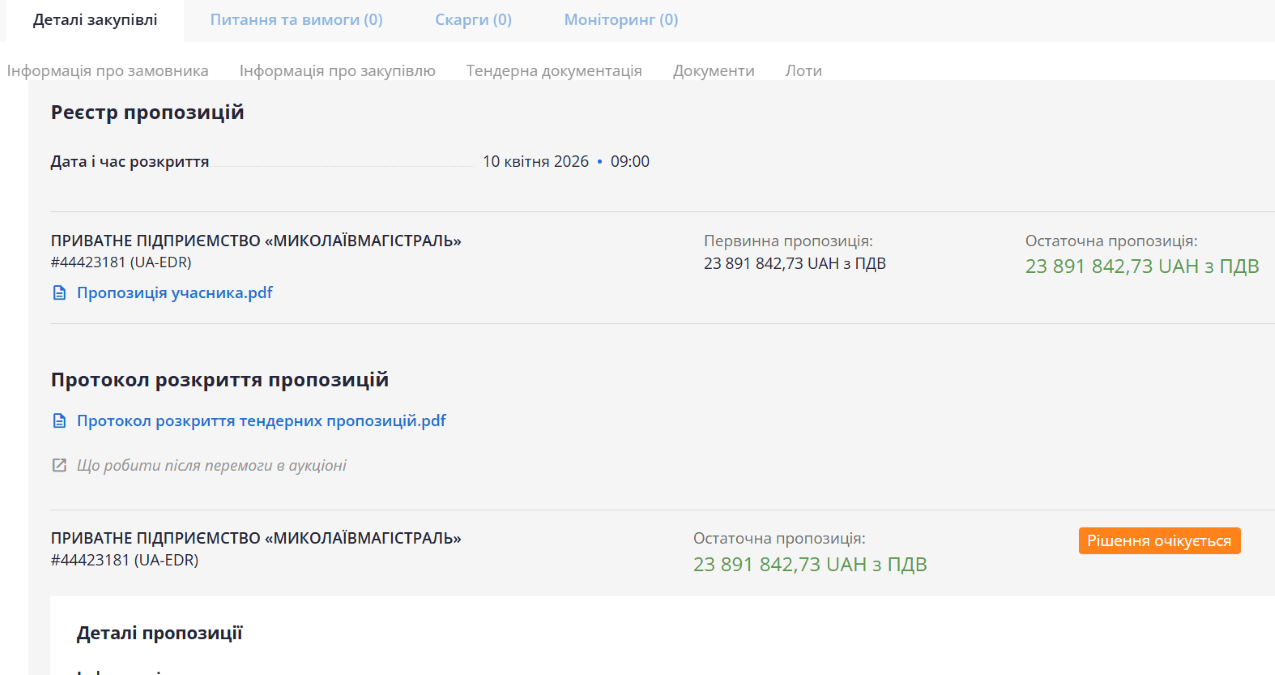Click the bidder name above Деталі пропозиції
The height and width of the screenshot is (675, 1275).
click(256, 538)
